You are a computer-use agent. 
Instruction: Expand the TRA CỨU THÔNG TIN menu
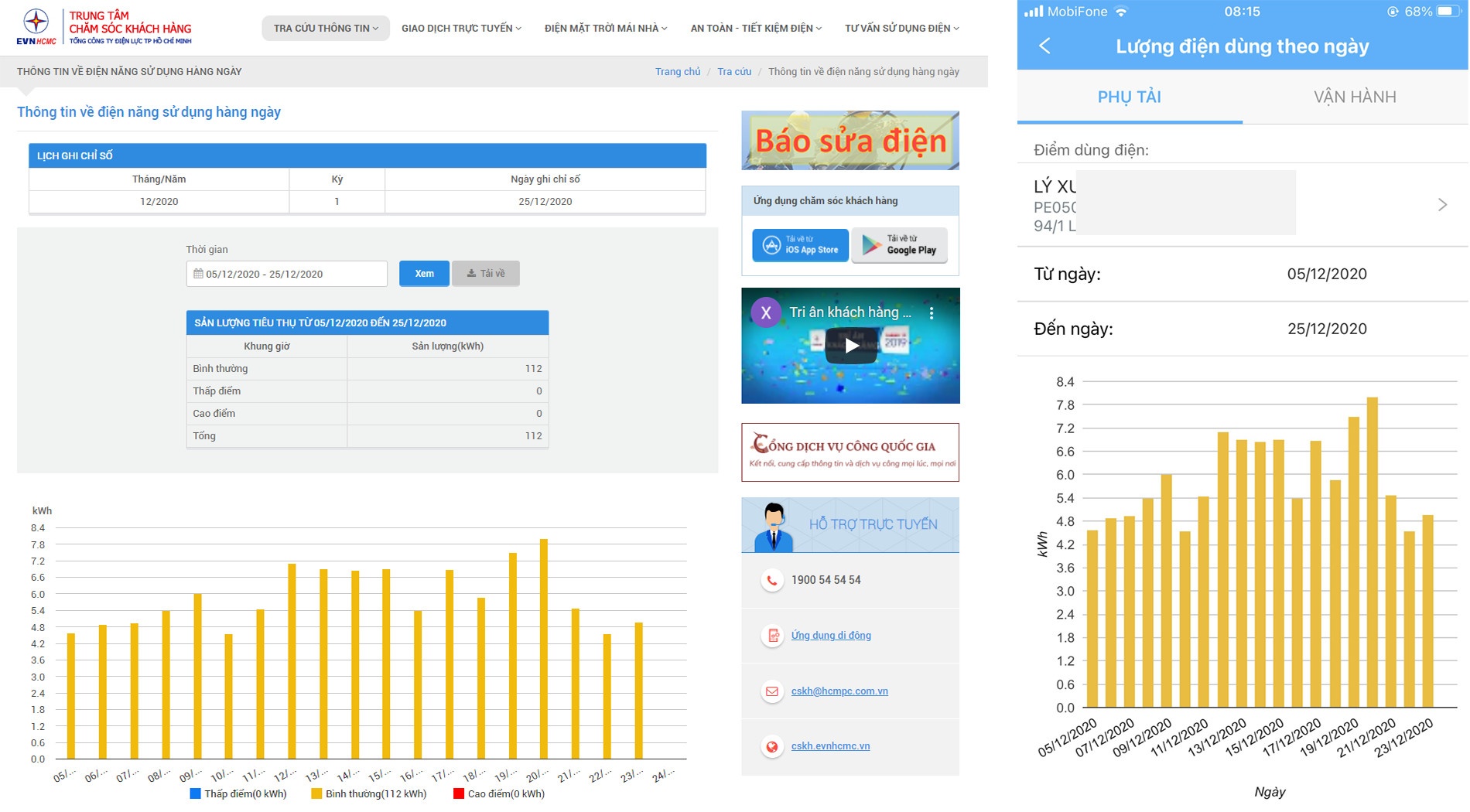[x=326, y=29]
